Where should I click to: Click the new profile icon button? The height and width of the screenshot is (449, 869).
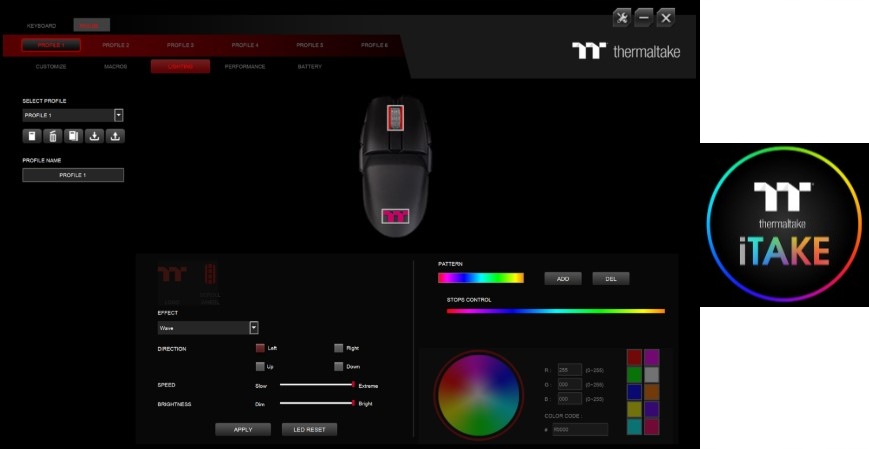pyautogui.click(x=32, y=136)
